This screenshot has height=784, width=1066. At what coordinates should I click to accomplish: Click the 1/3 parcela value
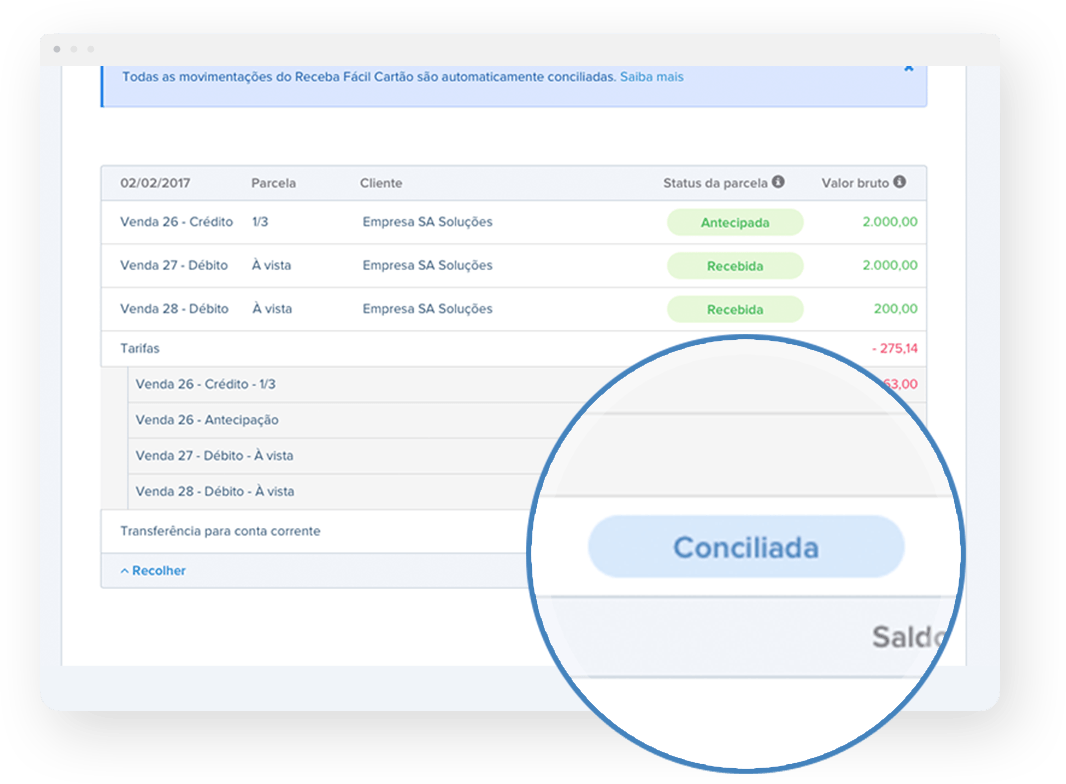[260, 222]
